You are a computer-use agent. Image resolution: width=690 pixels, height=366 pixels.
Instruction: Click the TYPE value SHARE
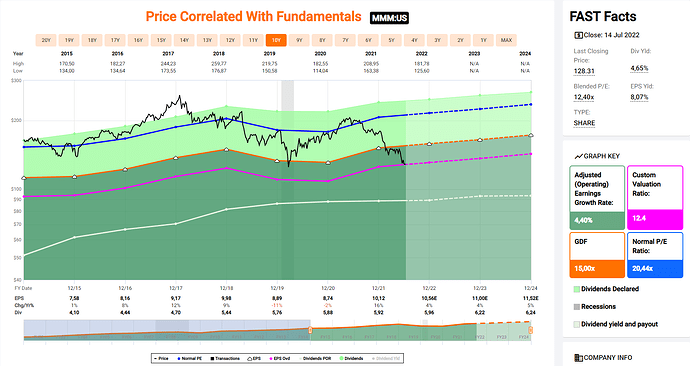pos(584,123)
